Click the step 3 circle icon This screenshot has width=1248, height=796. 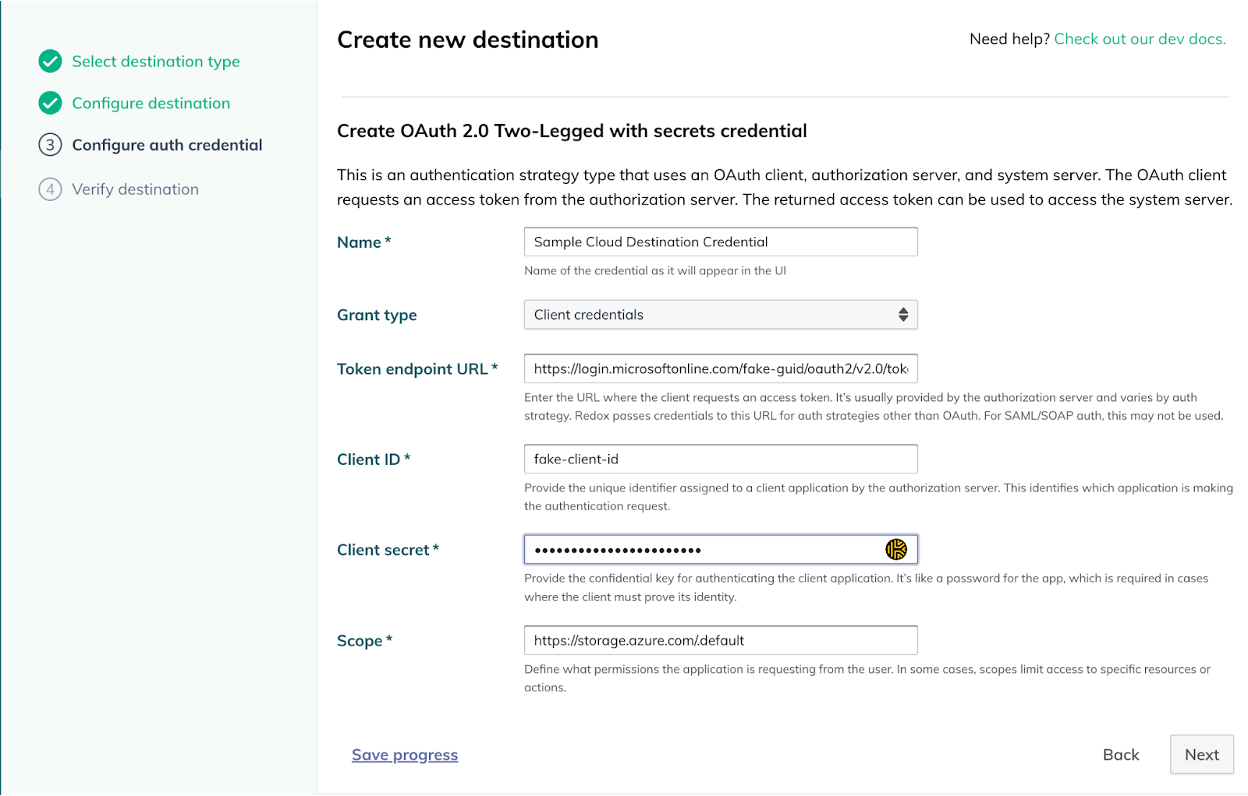click(50, 145)
